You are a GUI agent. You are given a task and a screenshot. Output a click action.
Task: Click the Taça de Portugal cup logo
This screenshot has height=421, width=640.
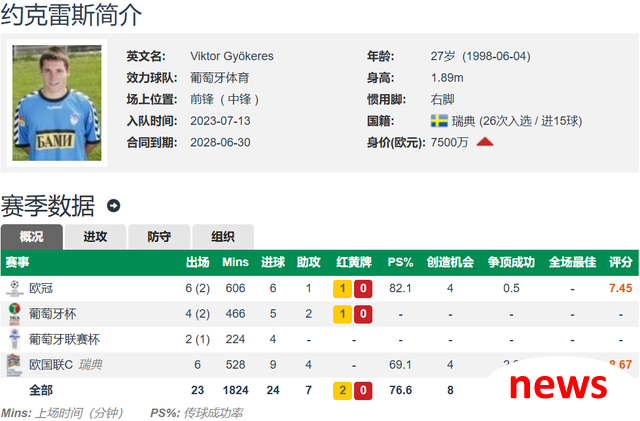[14, 314]
